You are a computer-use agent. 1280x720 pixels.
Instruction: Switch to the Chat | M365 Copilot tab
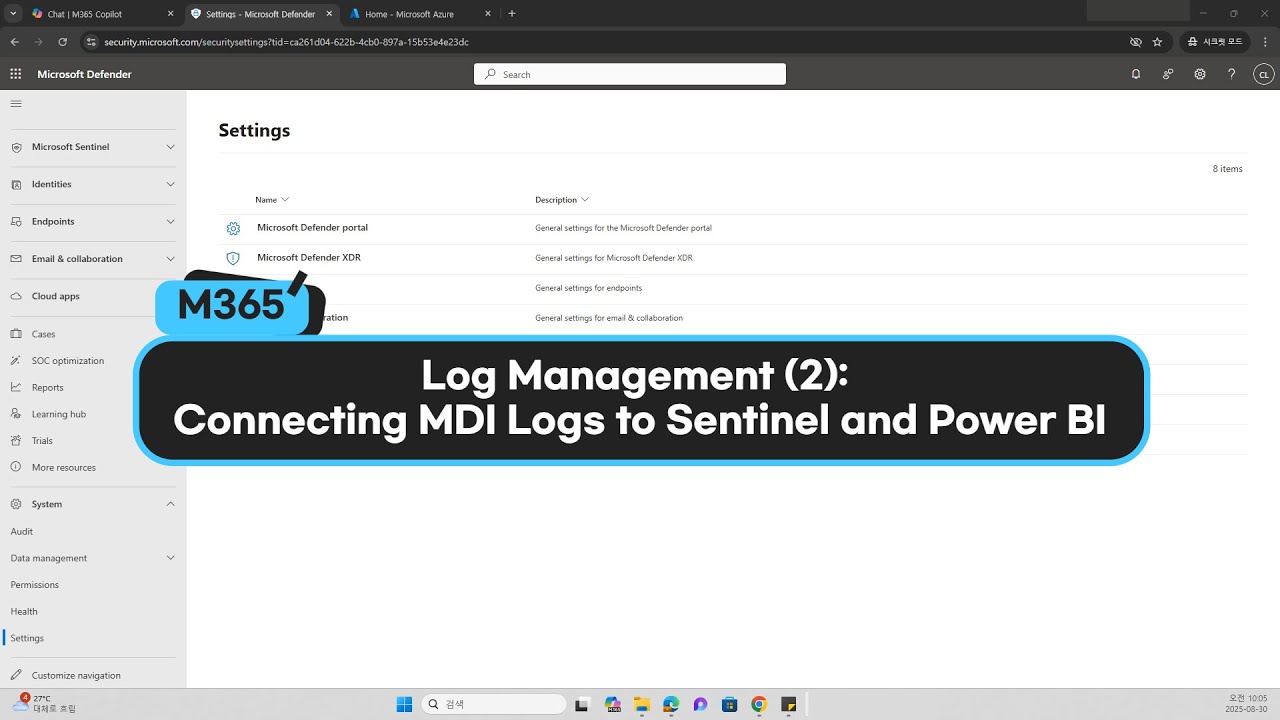(x=101, y=14)
